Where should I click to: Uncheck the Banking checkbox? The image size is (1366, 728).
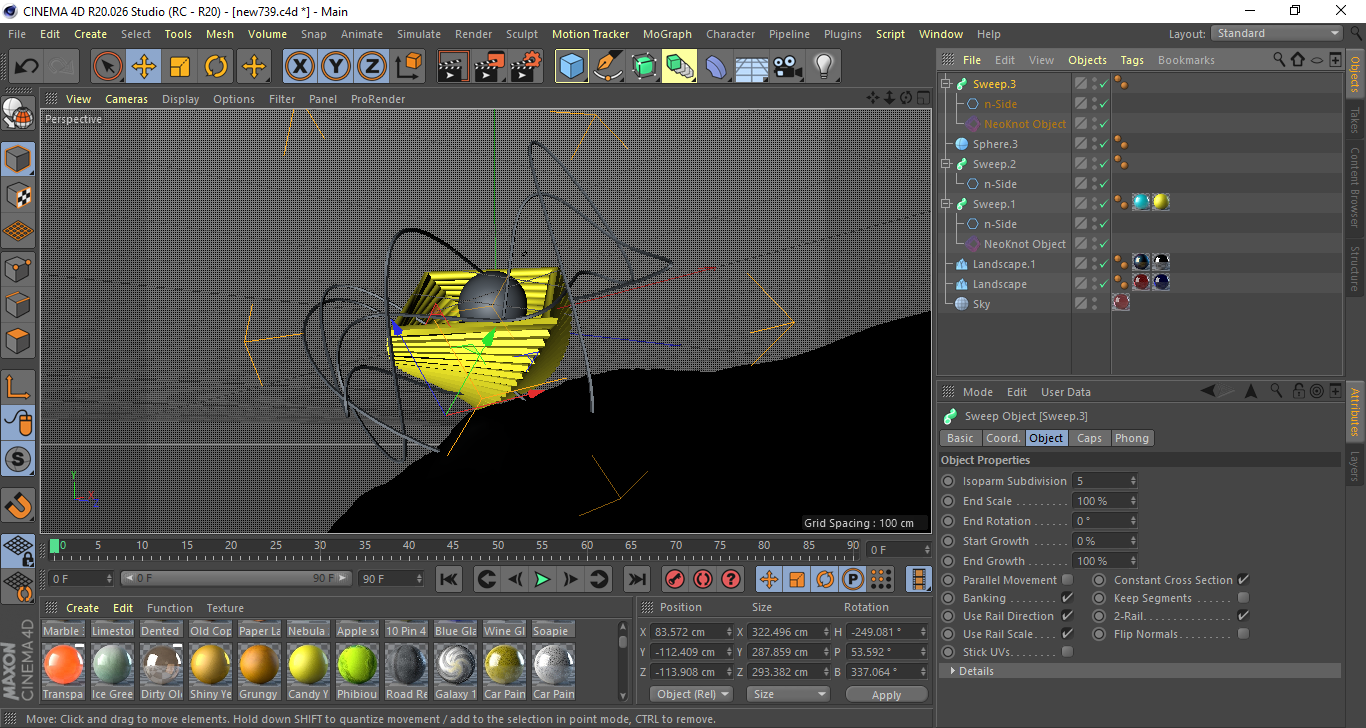pos(1067,598)
